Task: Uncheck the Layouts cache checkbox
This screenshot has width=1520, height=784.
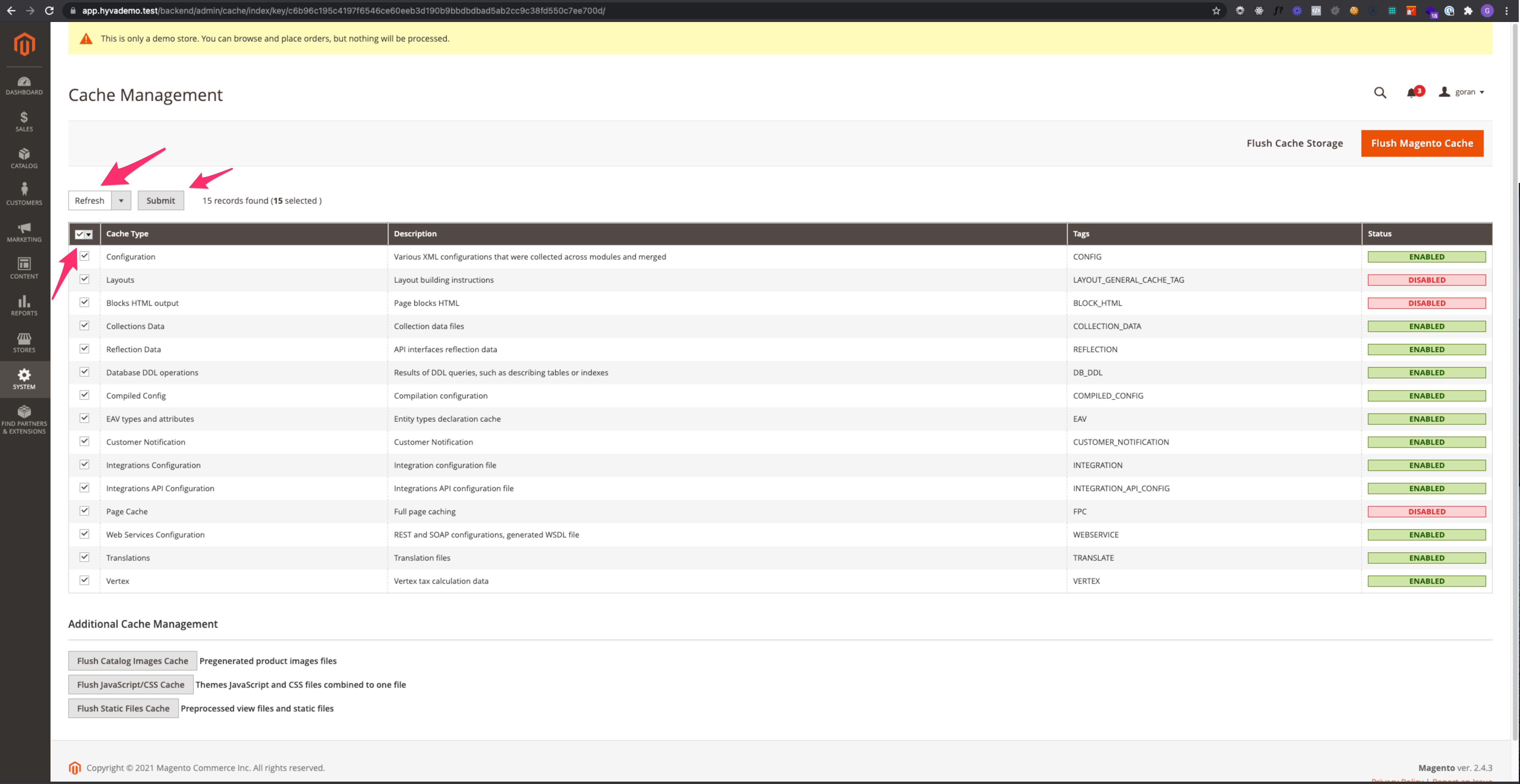Action: [x=84, y=279]
